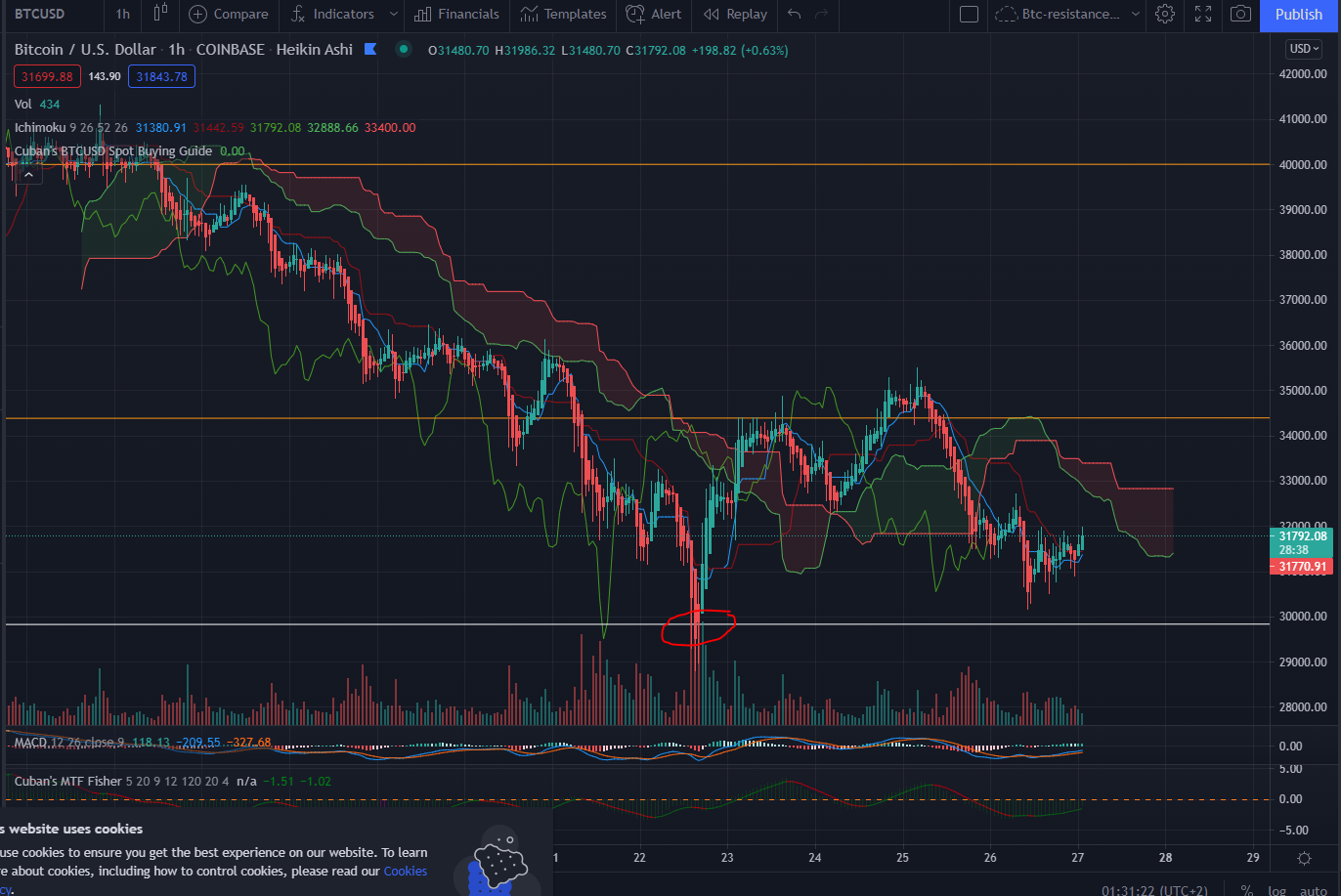
Task: Open indicator Templates menu
Action: pos(563,14)
